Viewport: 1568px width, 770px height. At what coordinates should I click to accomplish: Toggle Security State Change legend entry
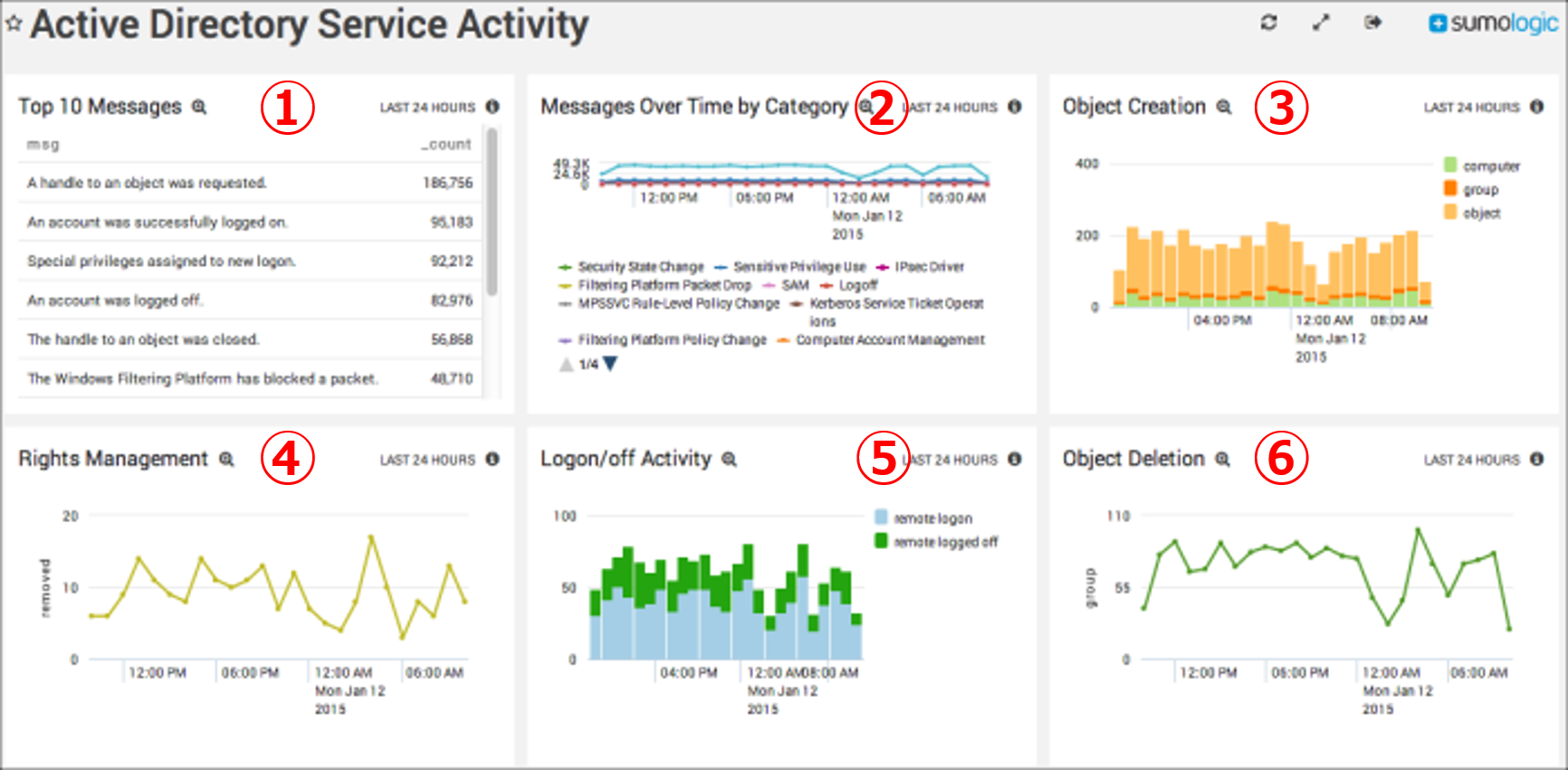click(x=631, y=267)
